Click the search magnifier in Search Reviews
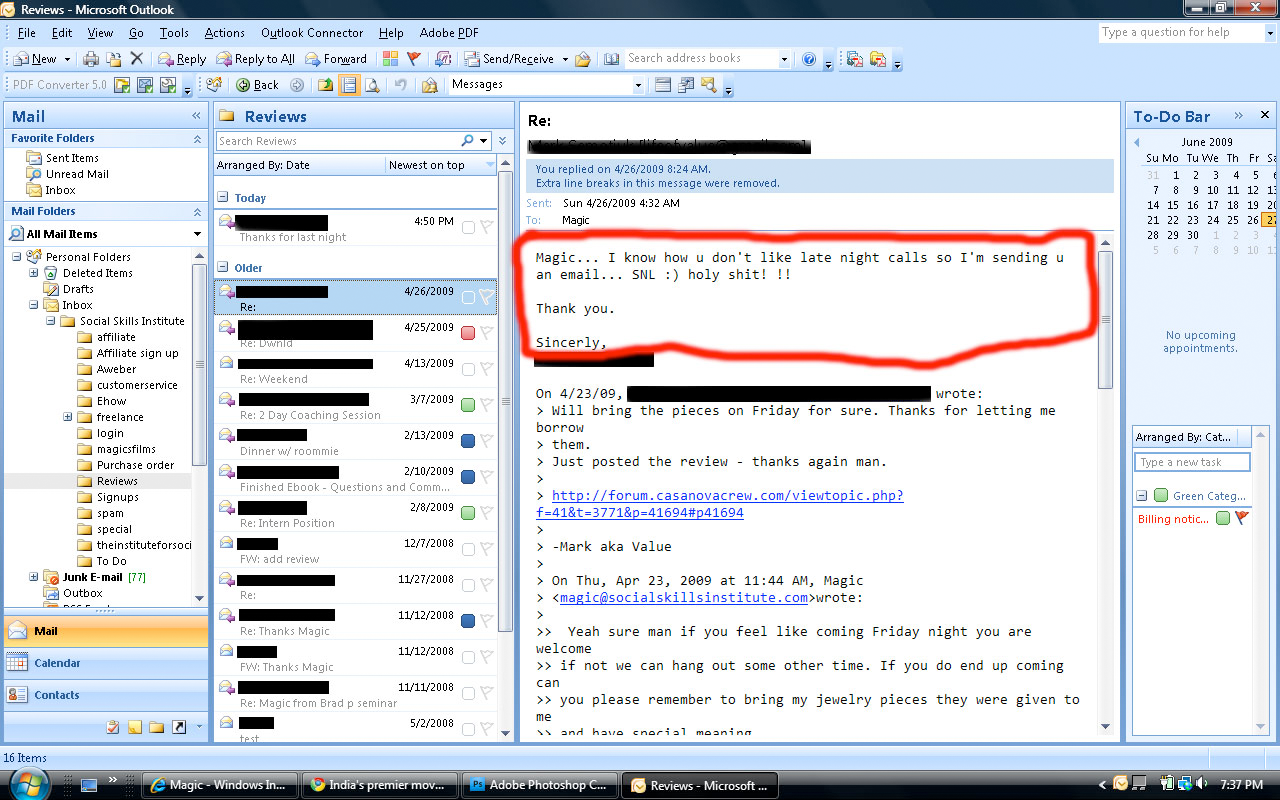This screenshot has height=800, width=1280. click(x=467, y=141)
